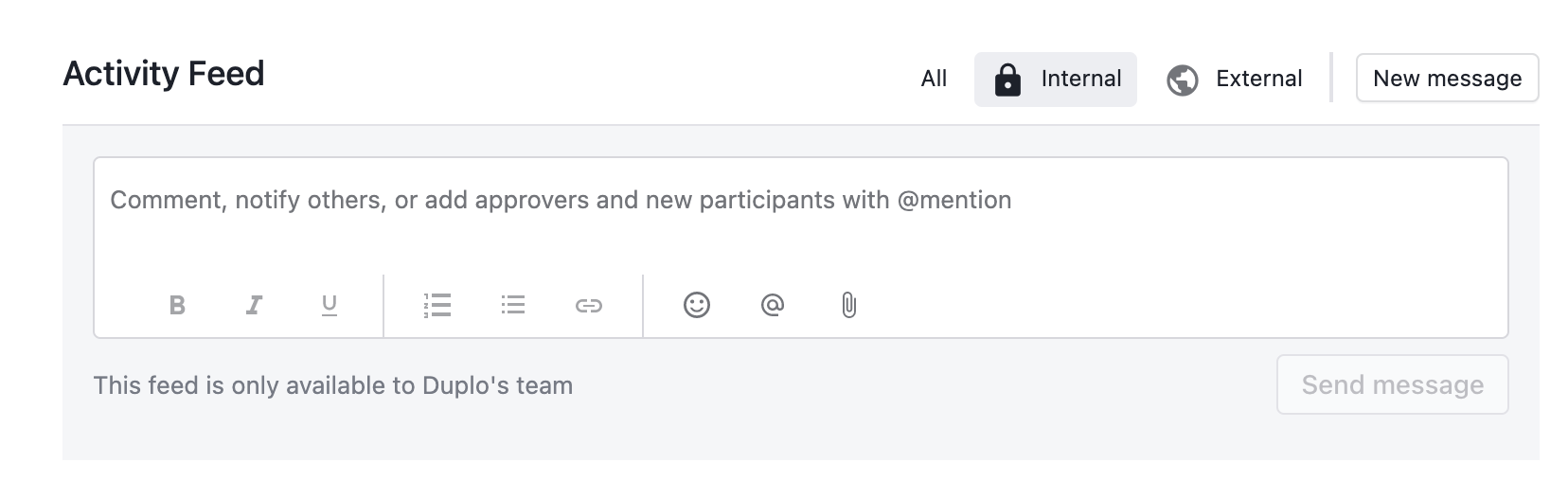This screenshot has width=1568, height=481.
Task: Click the Send message button
Action: [1393, 384]
